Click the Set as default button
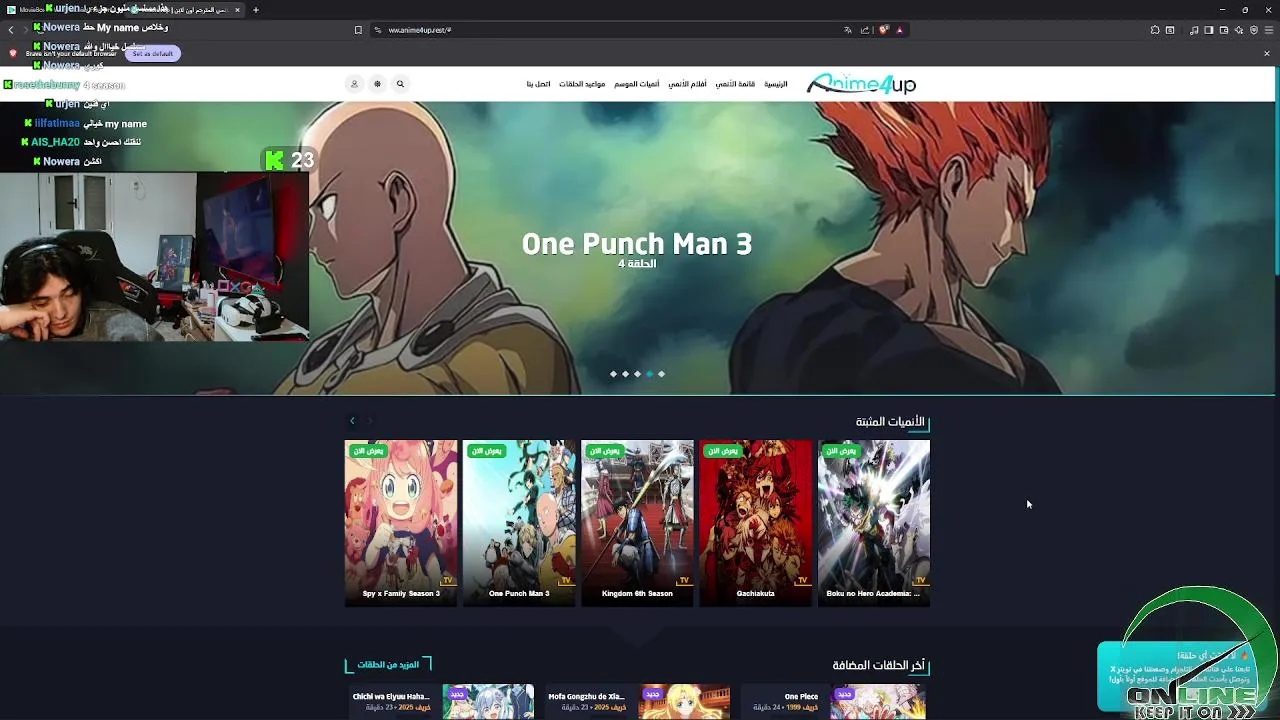 pos(153,53)
